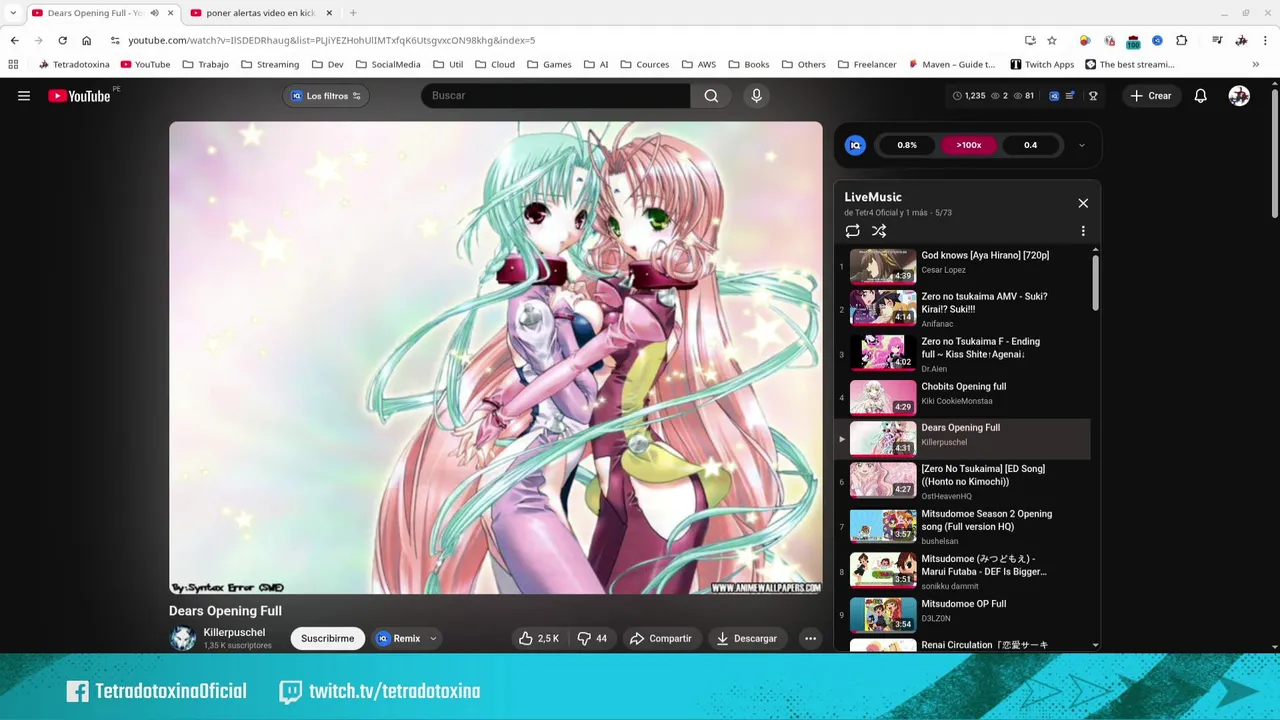Switch to poner alertas video tab

pyautogui.click(x=260, y=13)
